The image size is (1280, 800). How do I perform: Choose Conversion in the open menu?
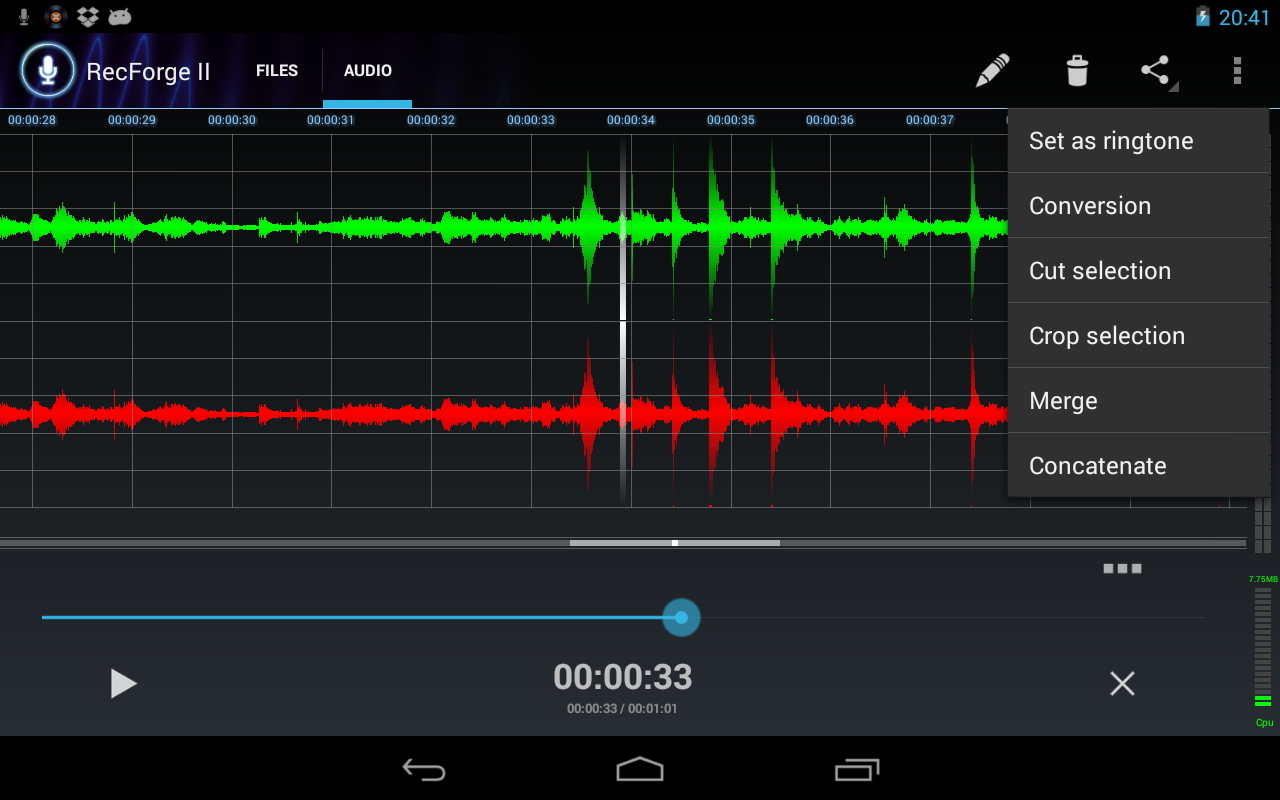tap(1090, 205)
